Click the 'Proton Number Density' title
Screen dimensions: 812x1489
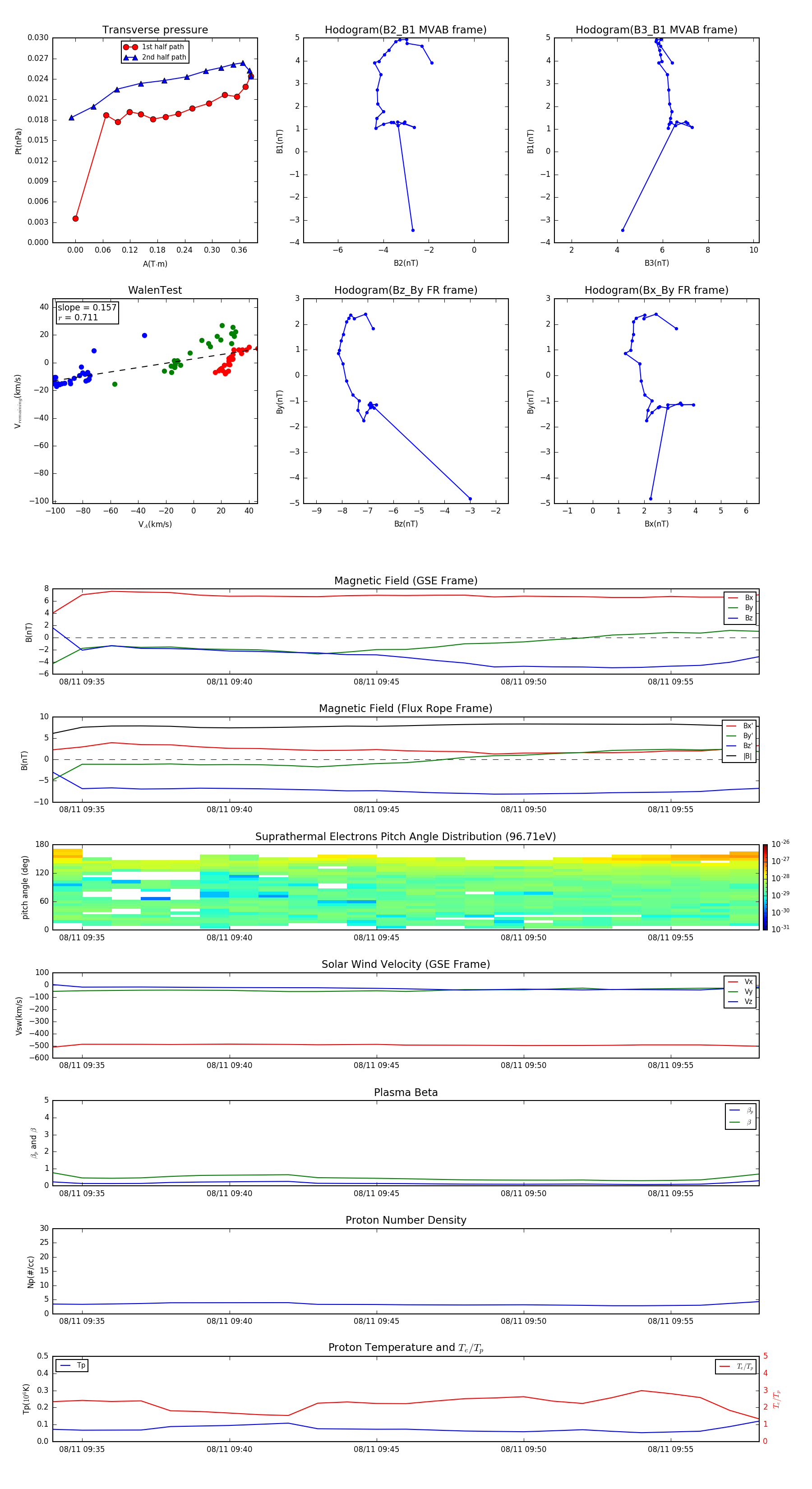(406, 1220)
